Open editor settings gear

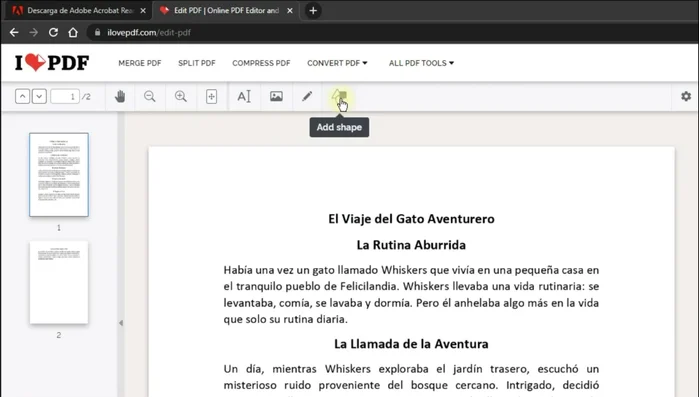(686, 96)
